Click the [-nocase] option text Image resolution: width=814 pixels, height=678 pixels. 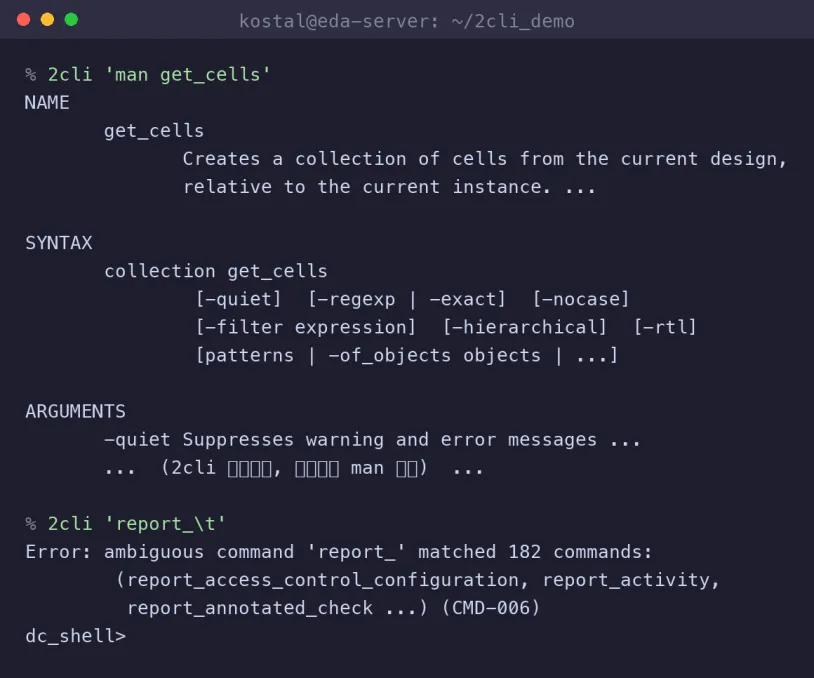click(x=581, y=299)
